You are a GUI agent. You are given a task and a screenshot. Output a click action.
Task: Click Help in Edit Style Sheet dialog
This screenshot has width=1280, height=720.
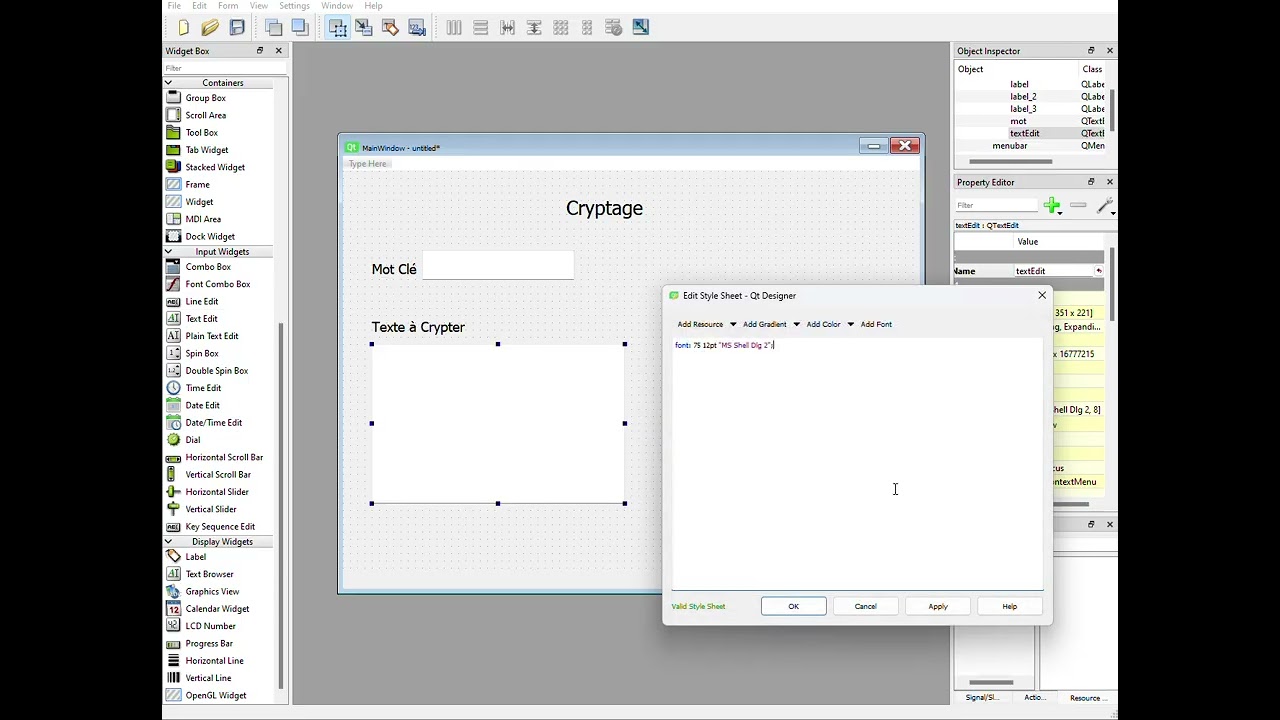[x=1009, y=607]
